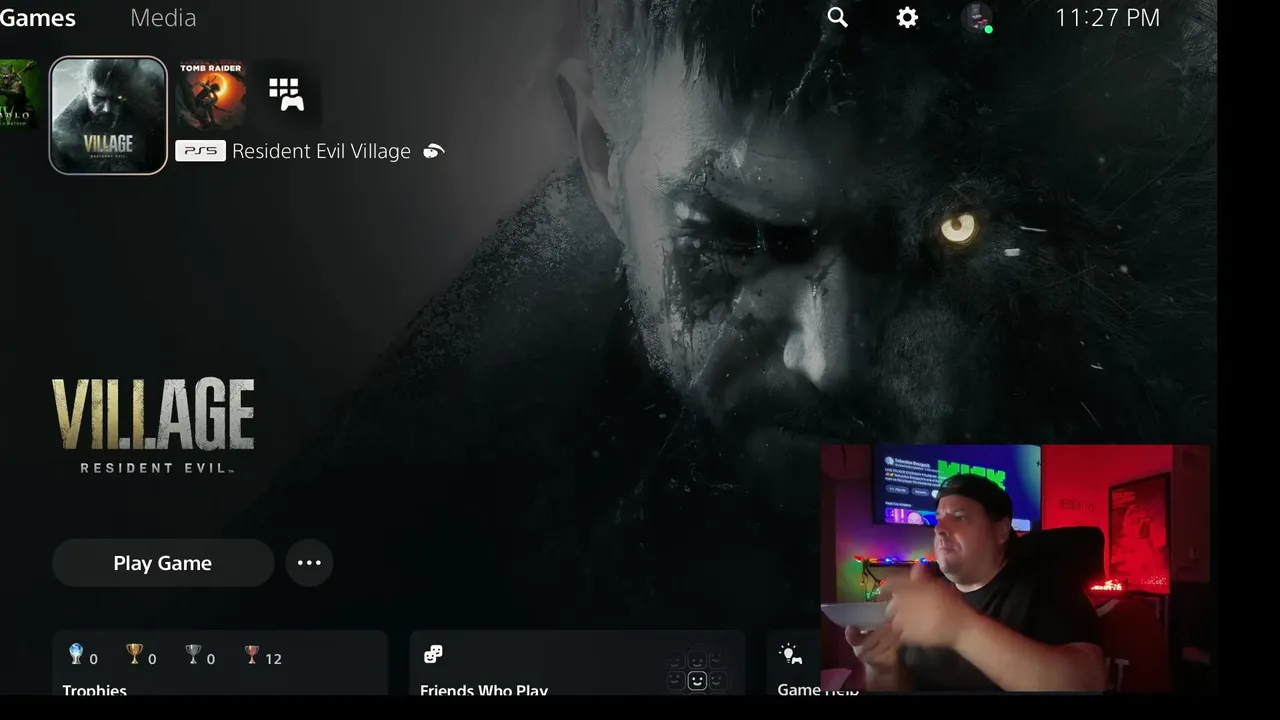The height and width of the screenshot is (720, 1280).
Task: Click the Play Game button
Action: tap(163, 563)
